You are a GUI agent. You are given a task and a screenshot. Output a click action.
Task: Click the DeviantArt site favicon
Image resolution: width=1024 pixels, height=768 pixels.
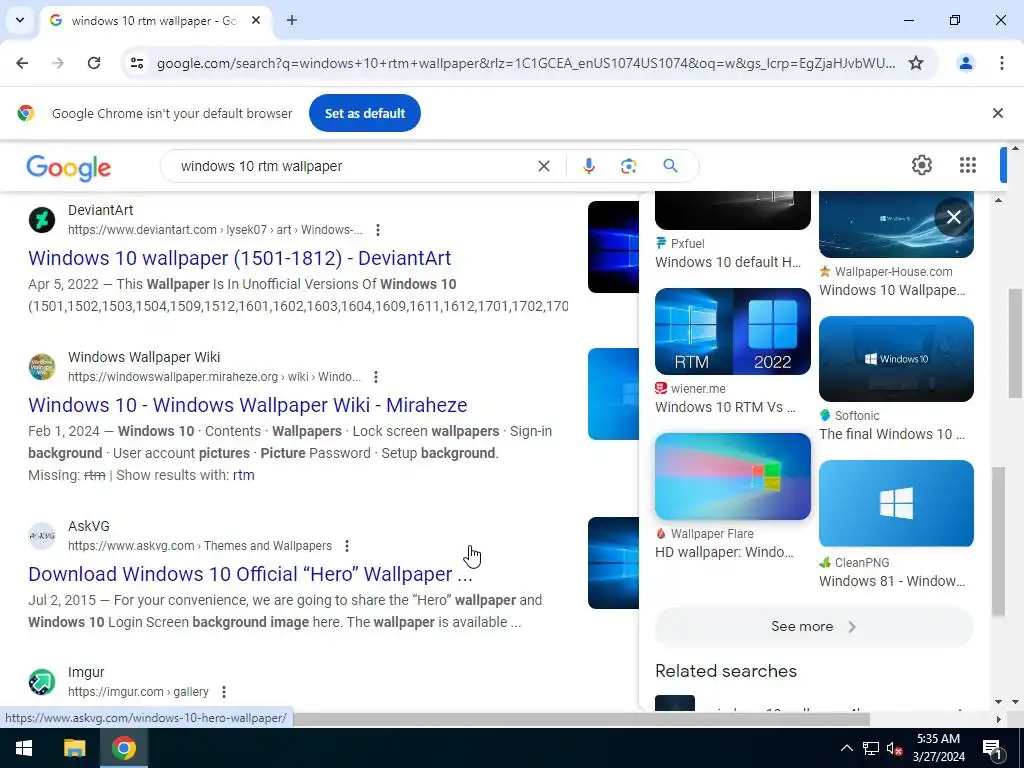[x=42, y=220]
